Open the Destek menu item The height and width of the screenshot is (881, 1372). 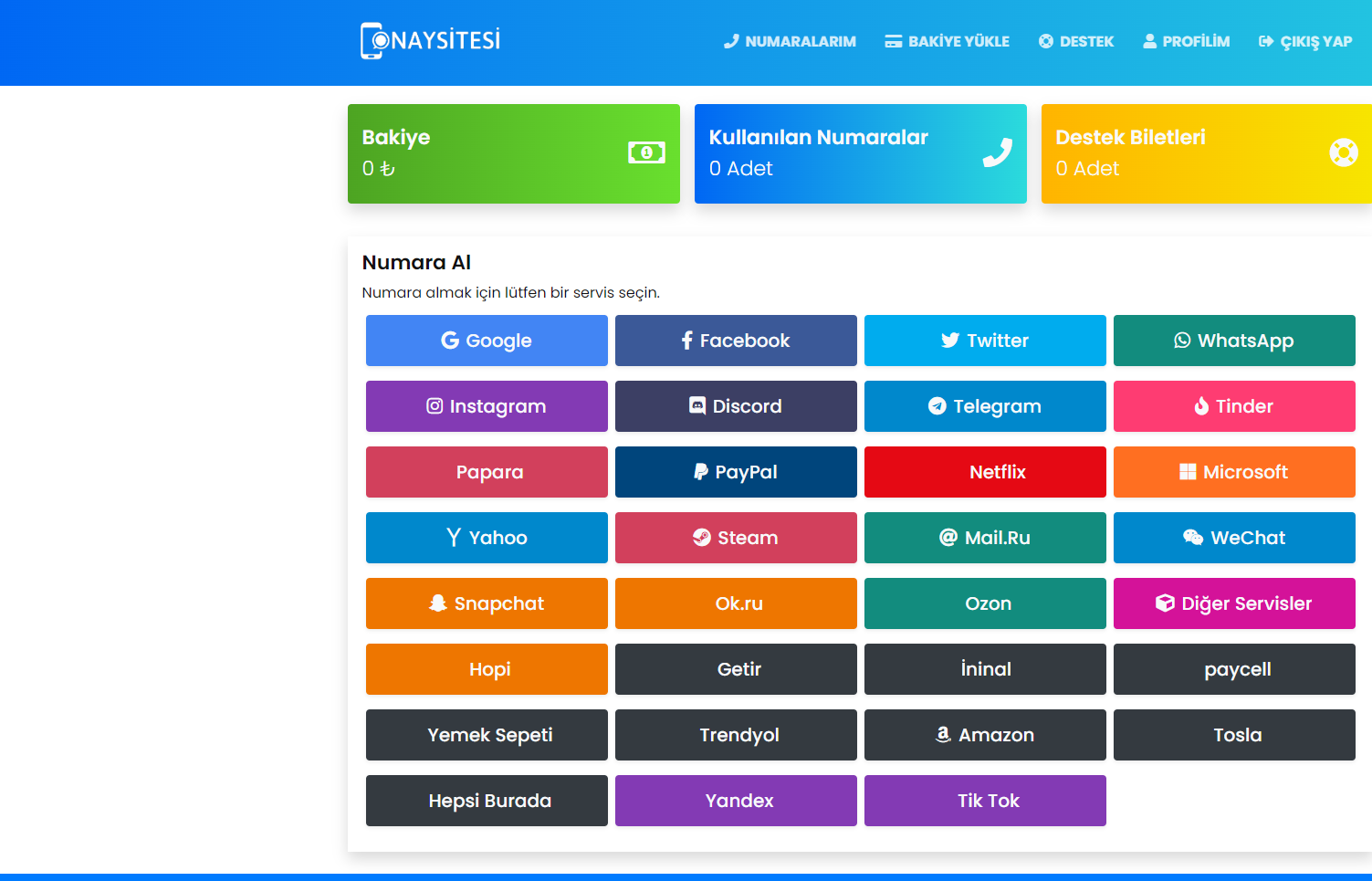[1076, 41]
